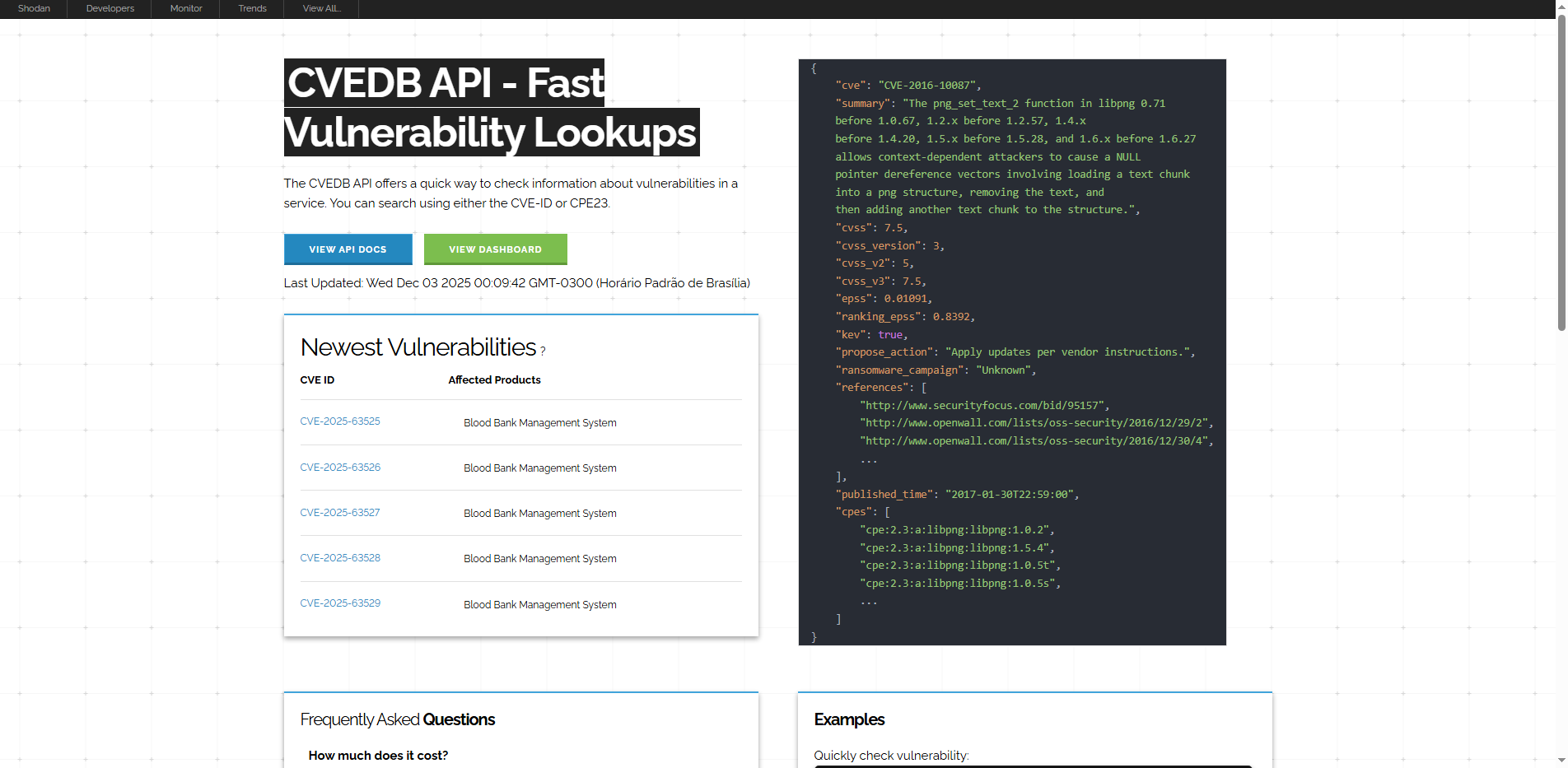Viewport: 1568px width, 768px height.
Task: Open the CVE-2025-63526 vulnerability link
Action: pyautogui.click(x=340, y=467)
